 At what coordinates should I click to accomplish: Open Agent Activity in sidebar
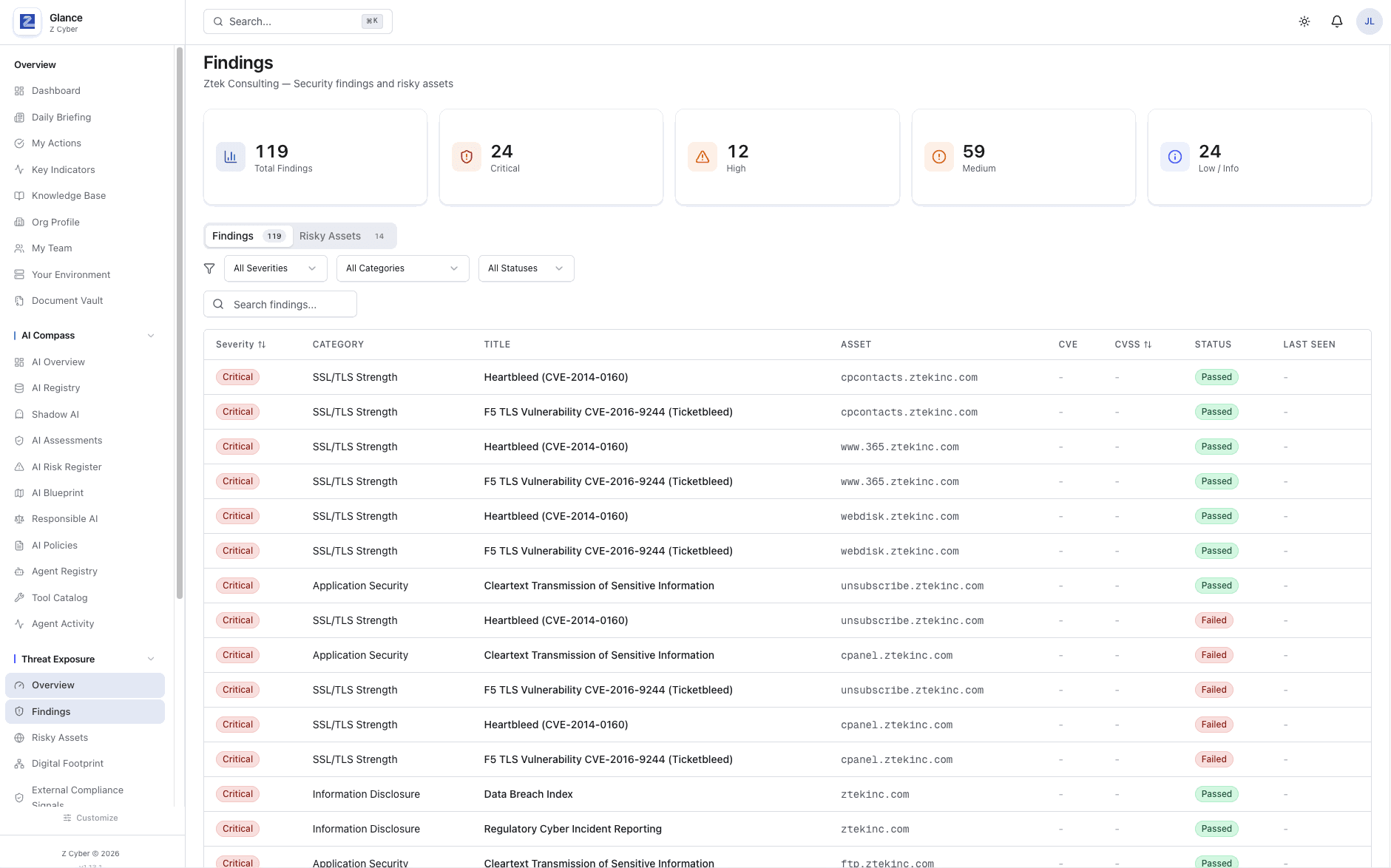85,624
